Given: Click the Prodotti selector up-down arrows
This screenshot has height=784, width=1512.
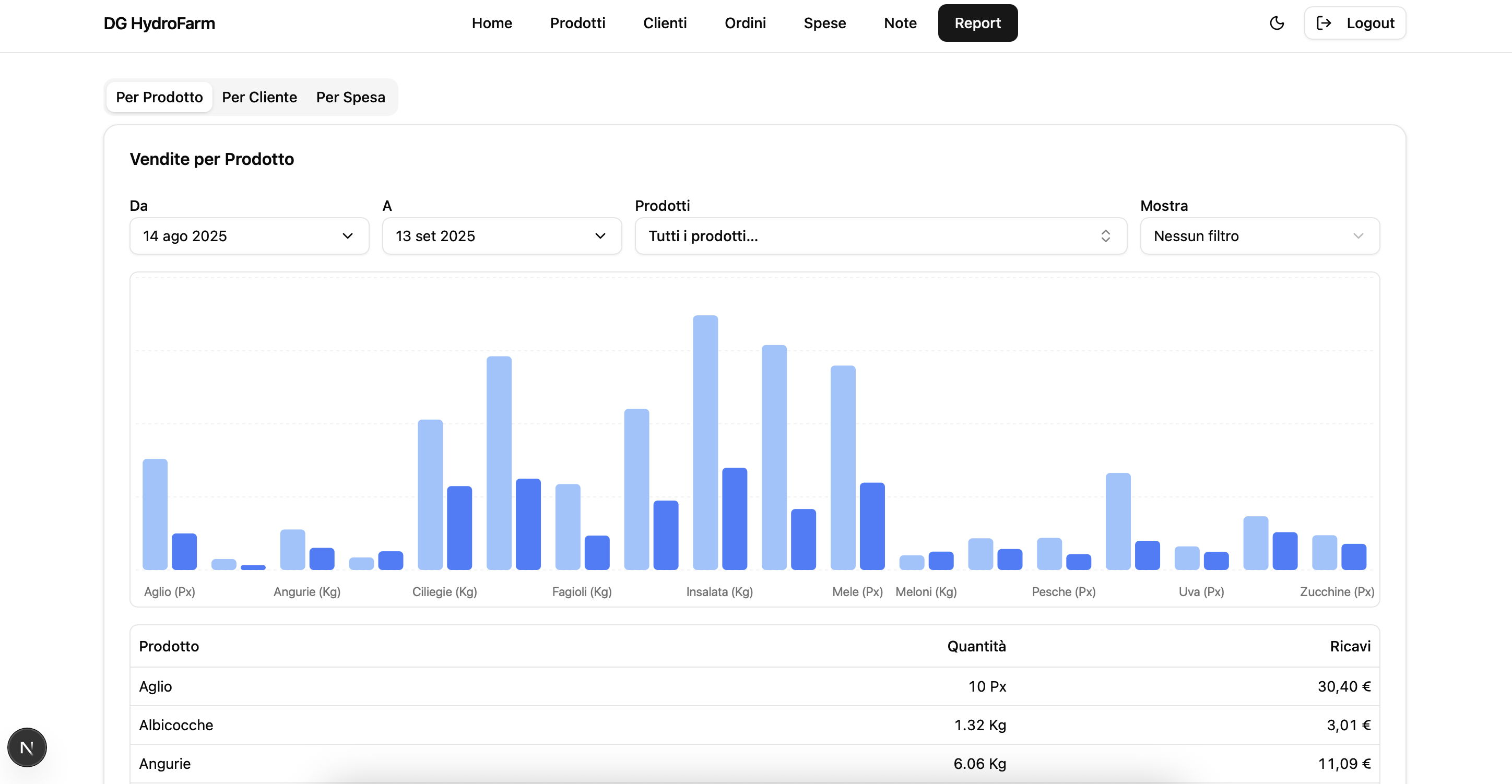Looking at the screenshot, I should pyautogui.click(x=1105, y=236).
